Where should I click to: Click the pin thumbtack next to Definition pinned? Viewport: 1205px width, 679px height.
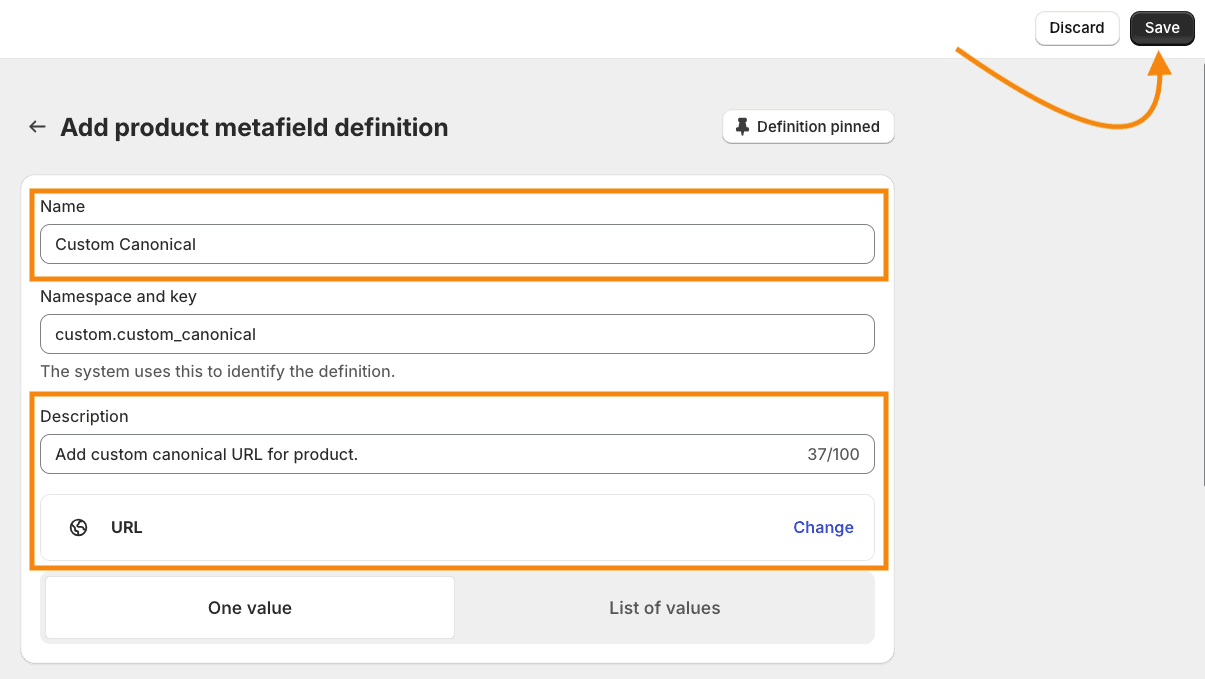point(741,126)
